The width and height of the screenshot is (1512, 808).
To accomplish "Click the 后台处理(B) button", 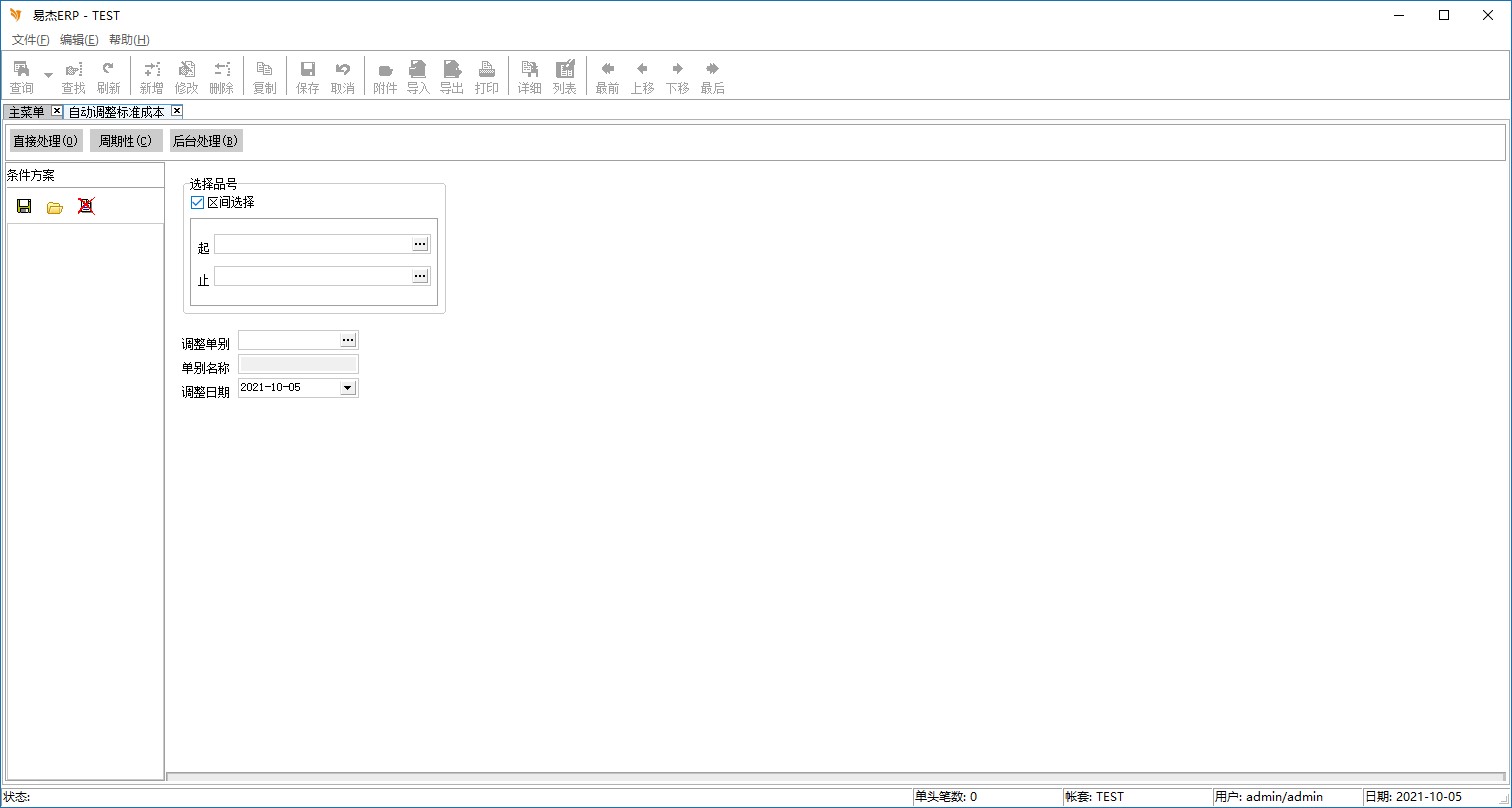I will tap(205, 141).
